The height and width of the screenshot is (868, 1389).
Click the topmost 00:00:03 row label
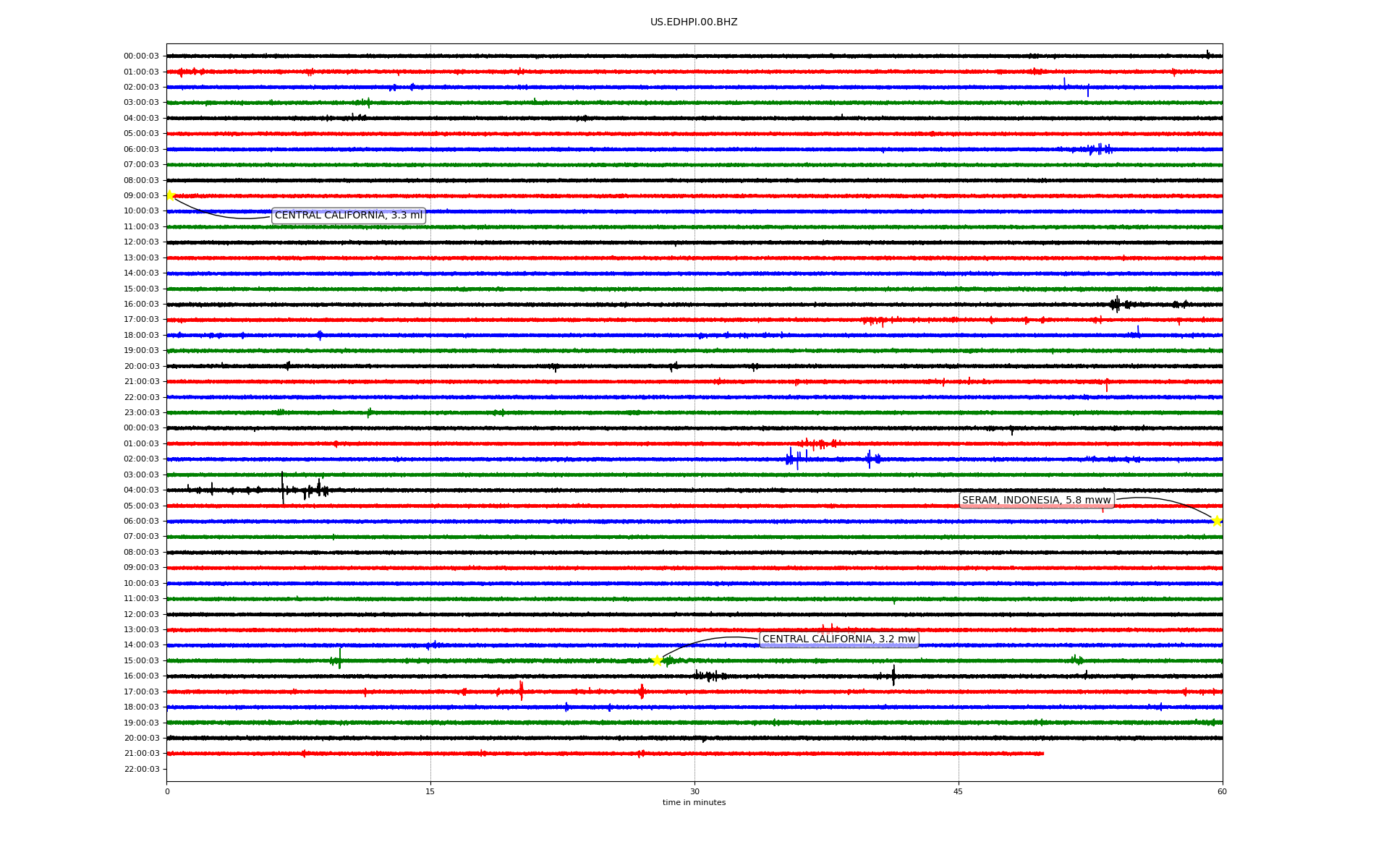[x=141, y=56]
